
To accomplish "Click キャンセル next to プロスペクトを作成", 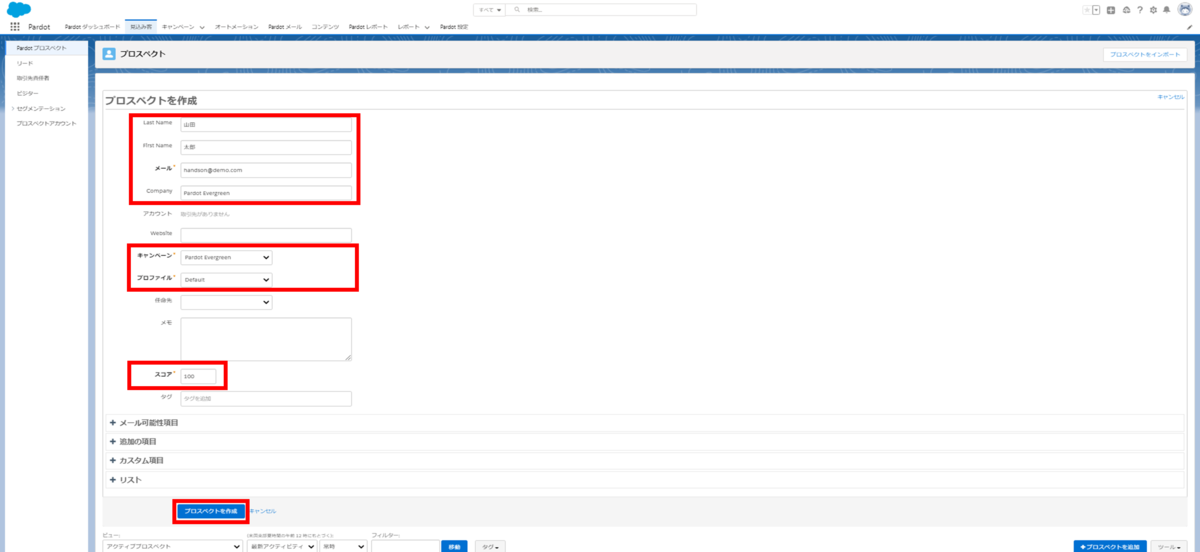I will coord(262,511).
